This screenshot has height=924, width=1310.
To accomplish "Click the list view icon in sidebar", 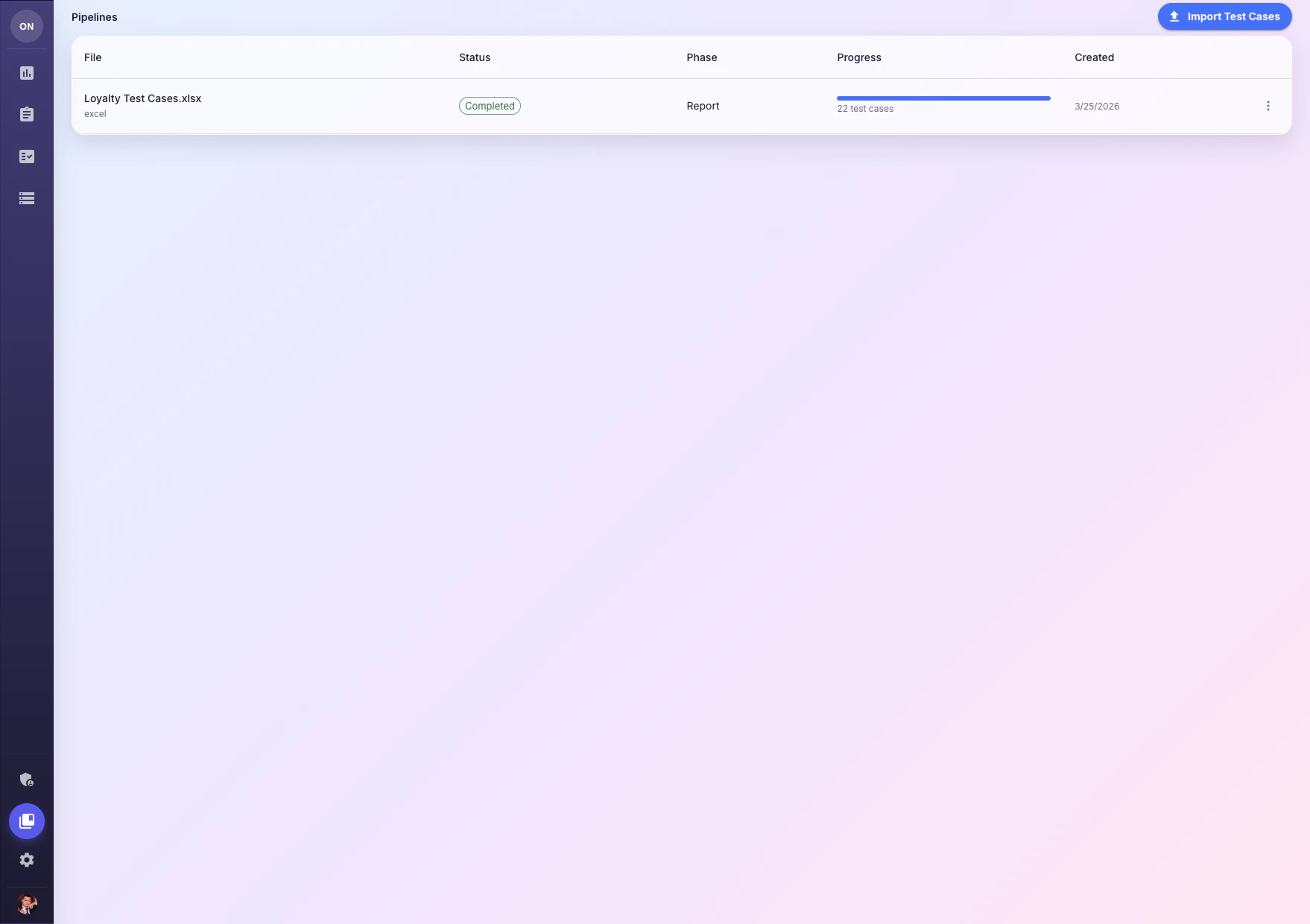I will pyautogui.click(x=27, y=198).
